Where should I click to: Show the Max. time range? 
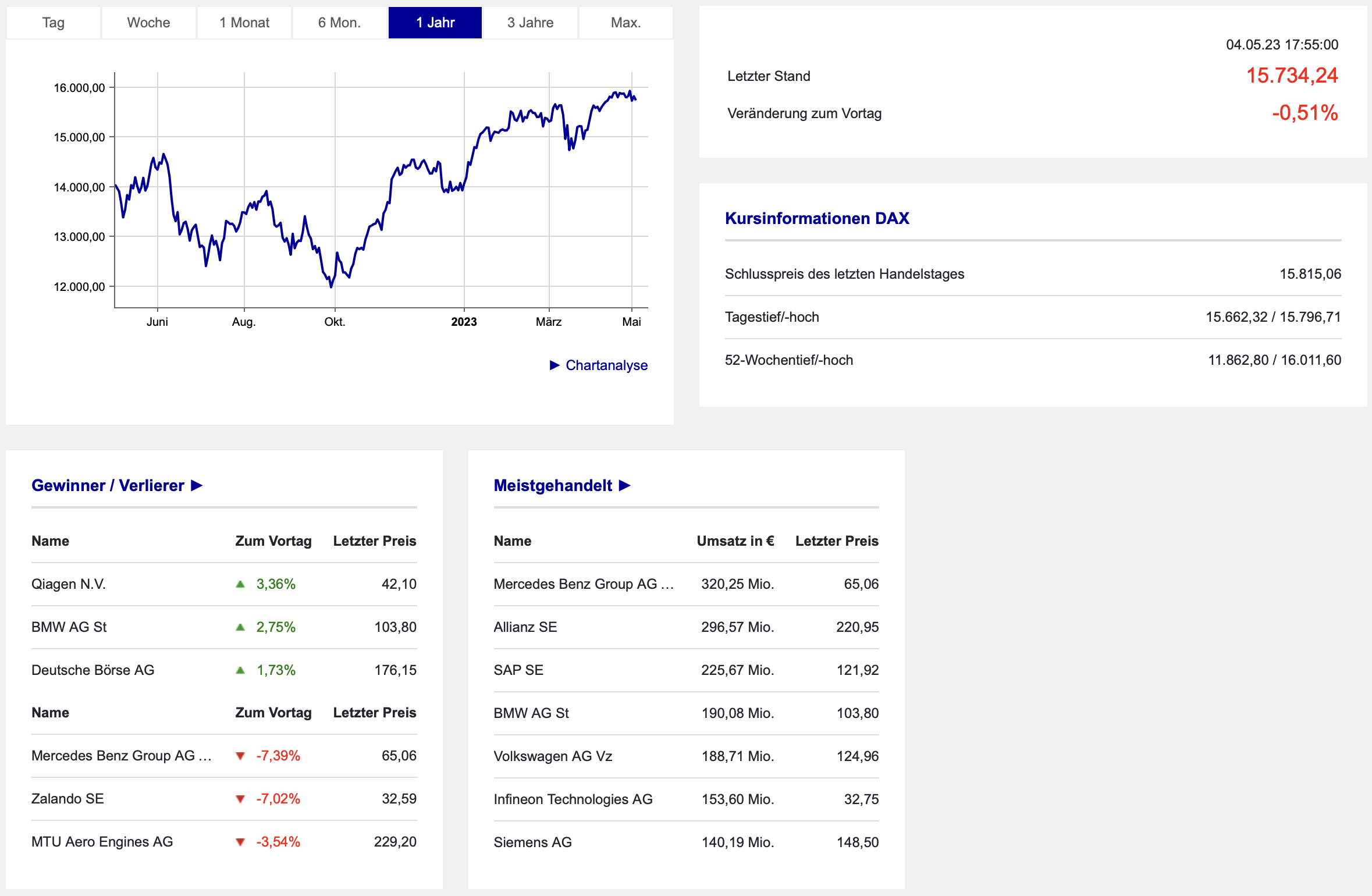625,23
